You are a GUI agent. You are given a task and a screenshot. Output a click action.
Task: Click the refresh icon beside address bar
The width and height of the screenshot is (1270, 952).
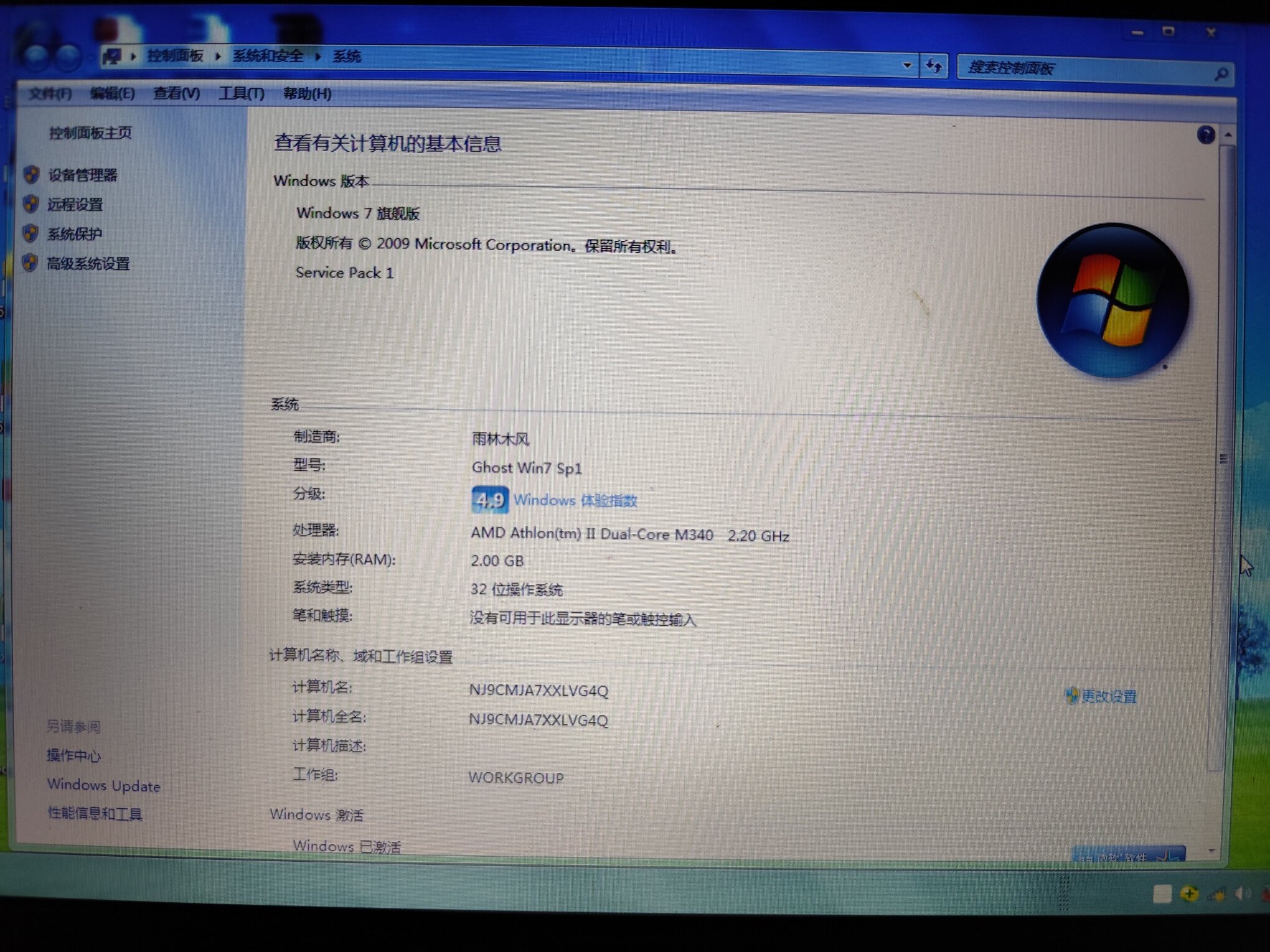click(933, 65)
